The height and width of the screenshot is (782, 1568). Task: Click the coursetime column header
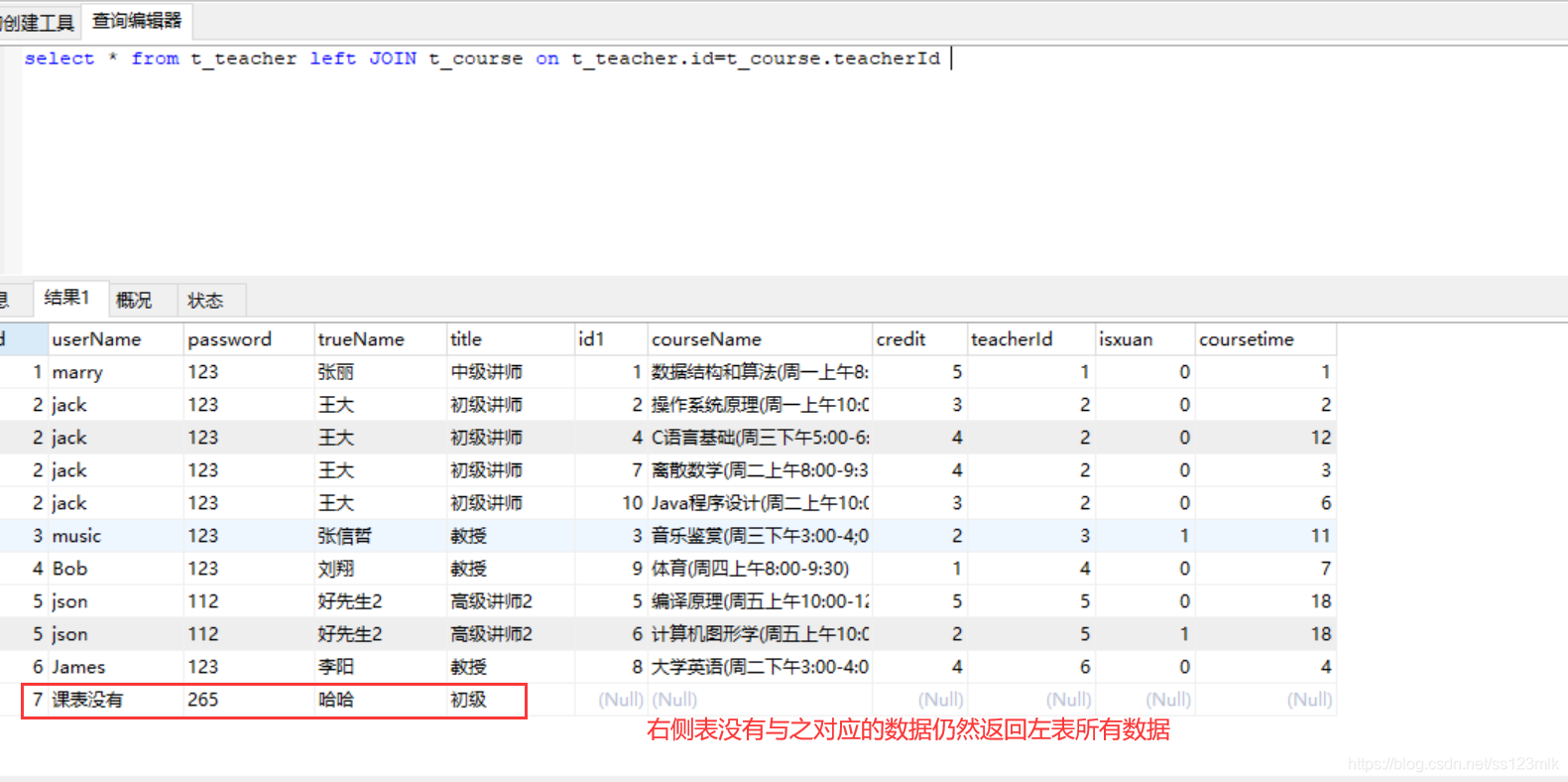point(1266,339)
